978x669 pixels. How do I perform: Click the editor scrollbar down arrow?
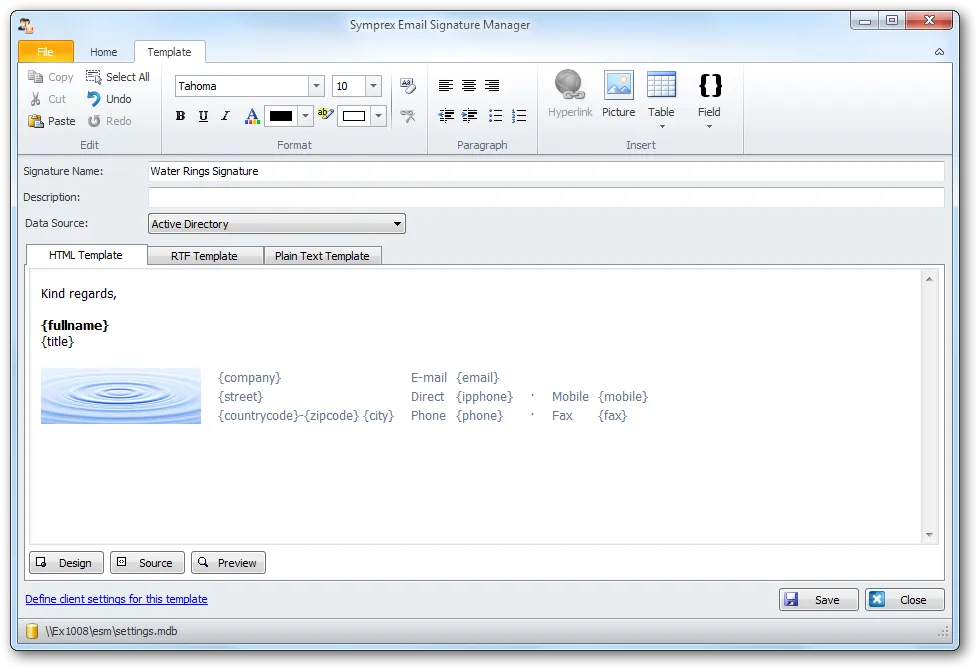tap(929, 535)
